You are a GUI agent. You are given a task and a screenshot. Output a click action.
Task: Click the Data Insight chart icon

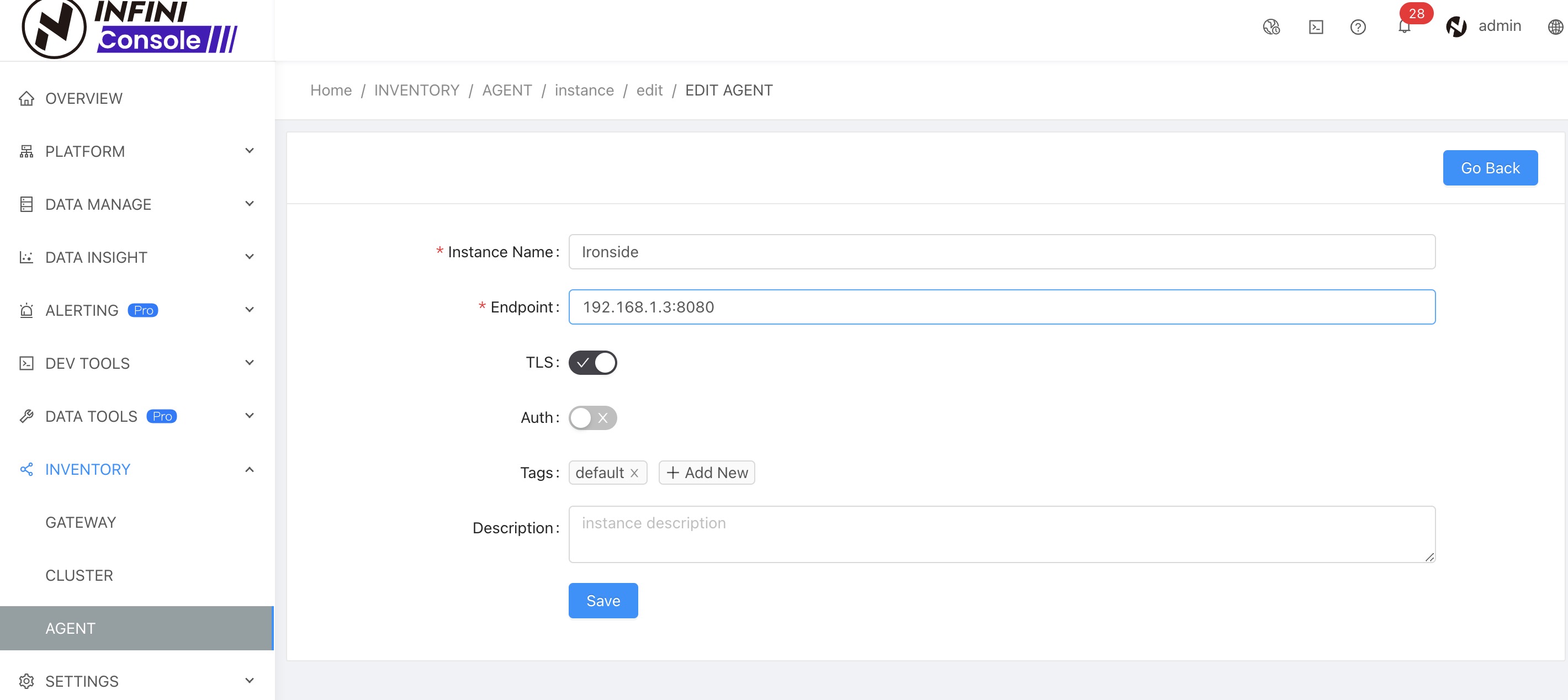[26, 257]
